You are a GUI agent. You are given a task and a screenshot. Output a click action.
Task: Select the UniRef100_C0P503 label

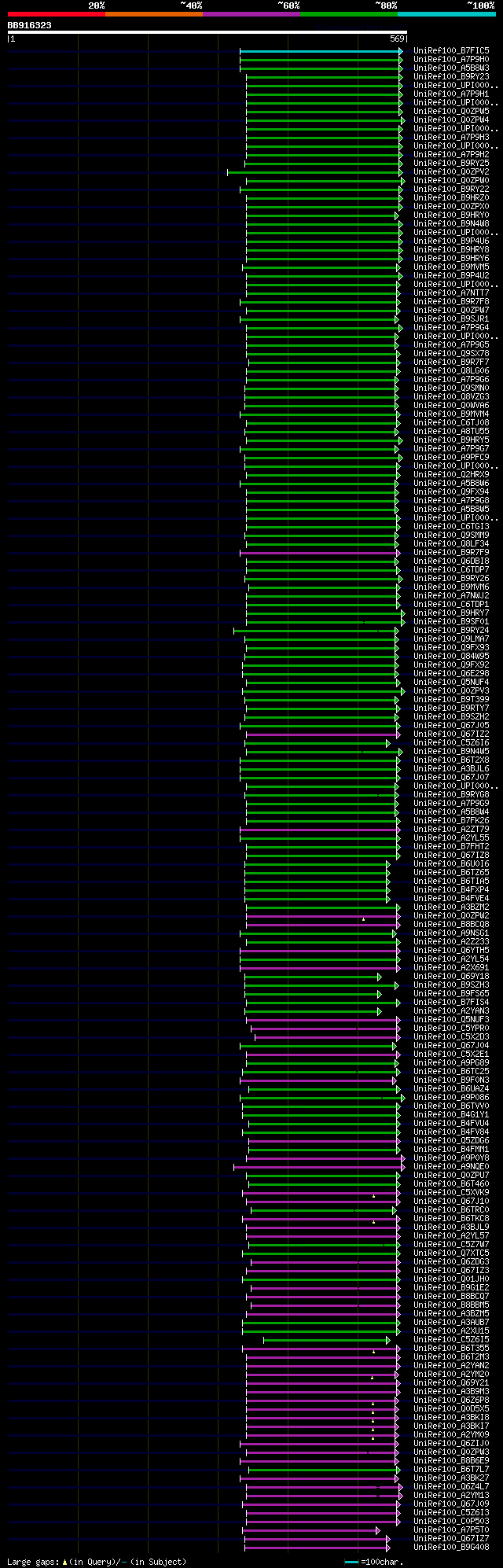tap(451, 1522)
